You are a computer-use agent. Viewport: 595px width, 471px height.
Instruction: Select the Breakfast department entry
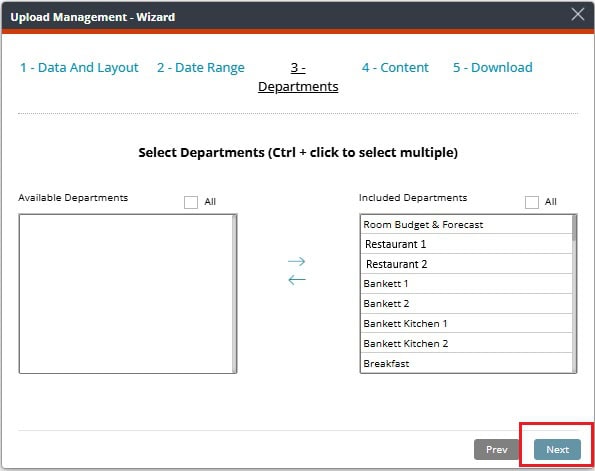point(466,363)
